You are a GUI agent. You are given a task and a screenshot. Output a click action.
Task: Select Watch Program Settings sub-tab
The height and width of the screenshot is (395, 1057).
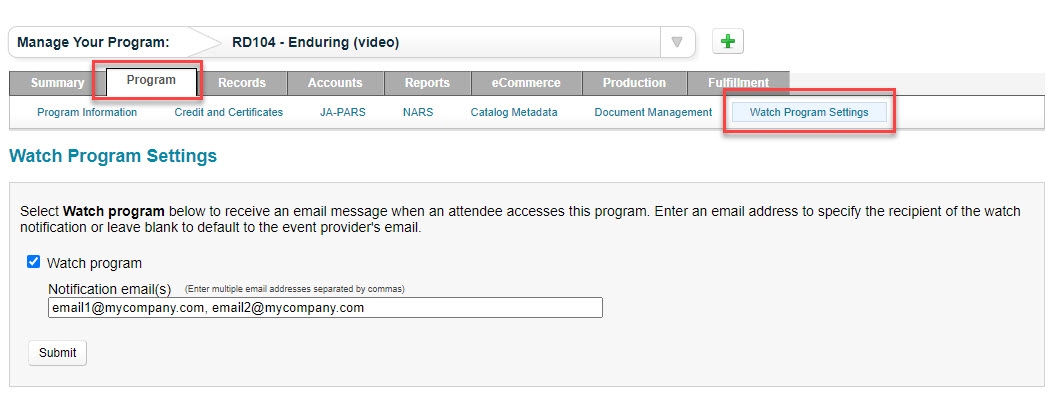pyautogui.click(x=809, y=113)
